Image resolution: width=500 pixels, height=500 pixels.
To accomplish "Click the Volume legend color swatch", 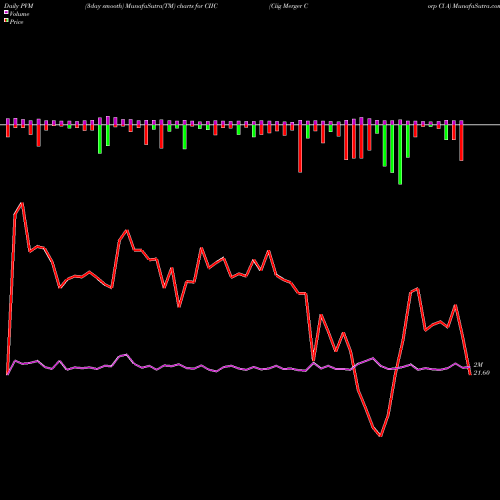I will [x=6, y=13].
